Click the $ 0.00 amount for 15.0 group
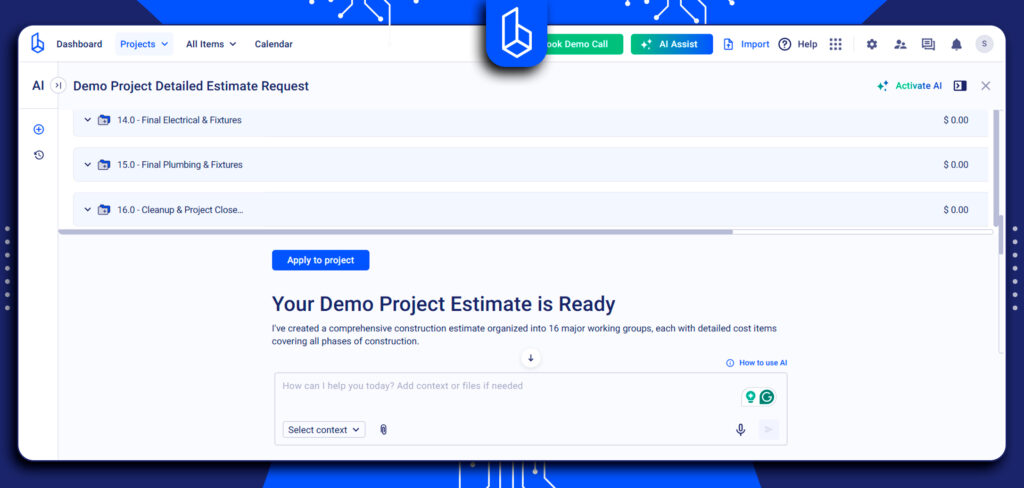This screenshot has width=1024, height=488. (955, 165)
